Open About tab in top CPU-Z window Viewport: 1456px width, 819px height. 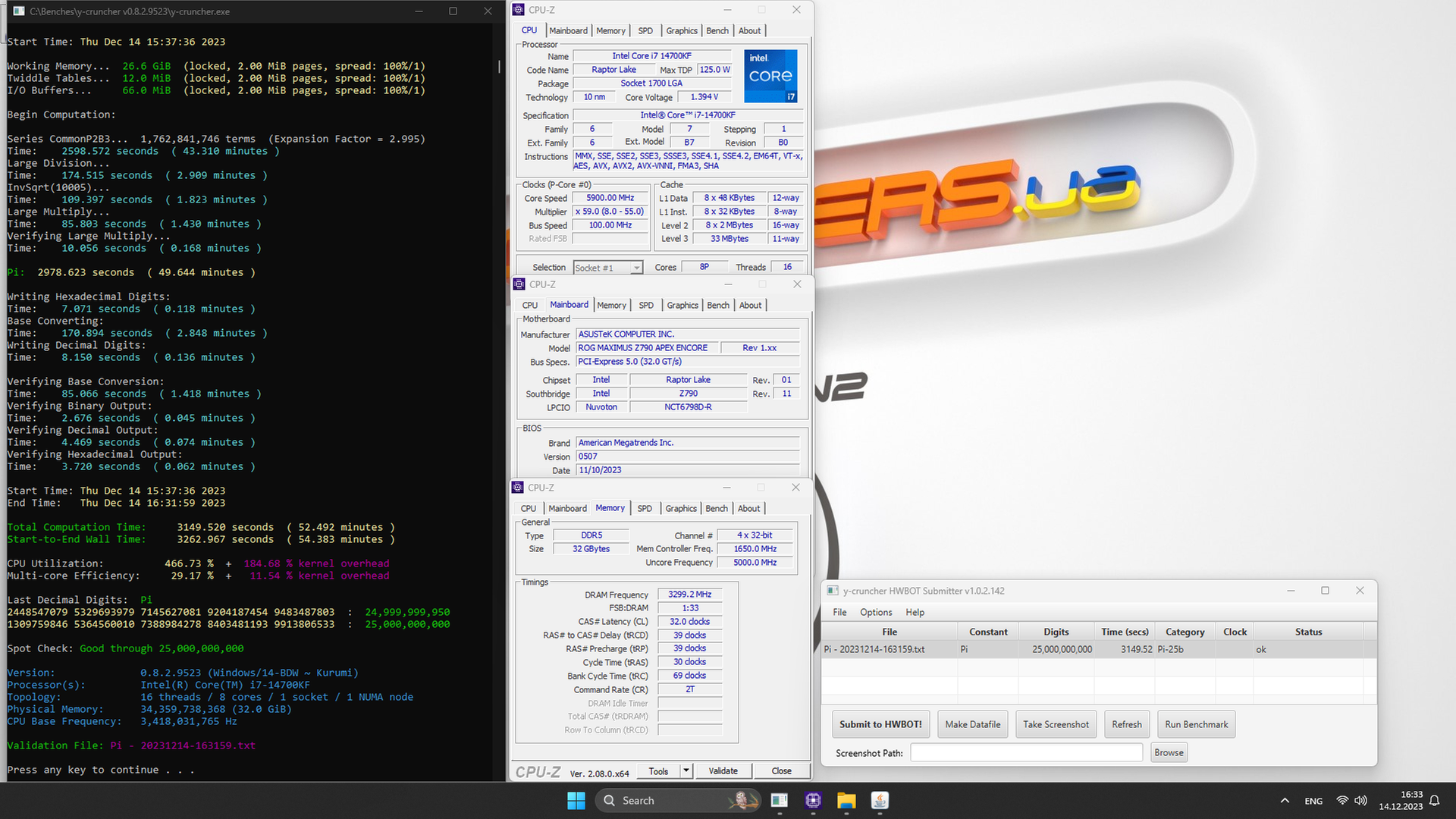(749, 30)
